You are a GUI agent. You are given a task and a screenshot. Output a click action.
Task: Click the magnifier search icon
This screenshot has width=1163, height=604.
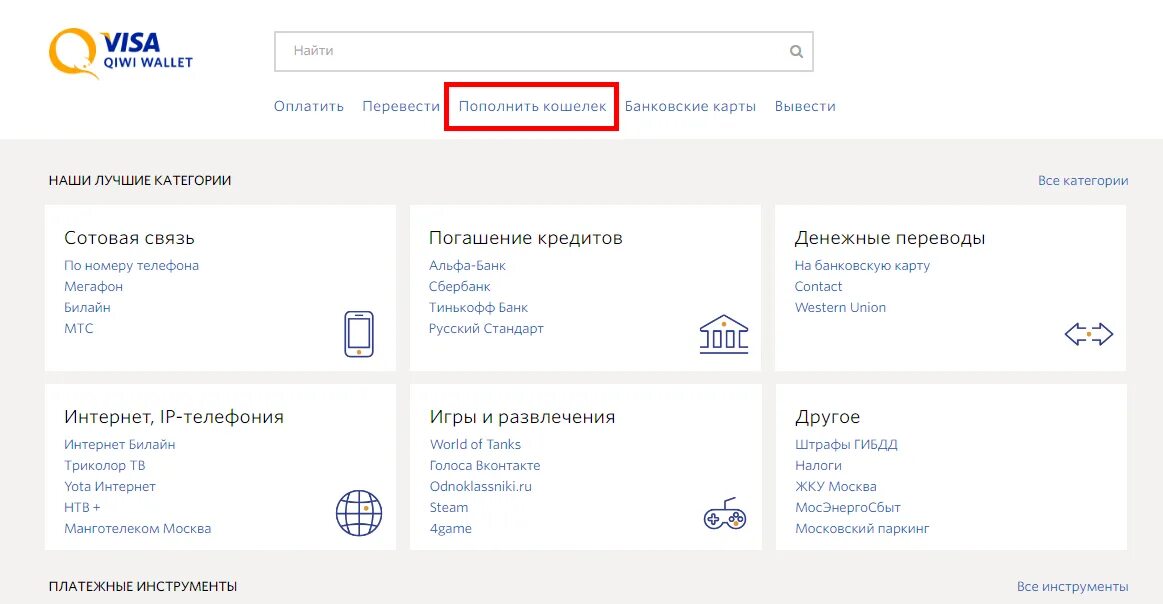(796, 51)
